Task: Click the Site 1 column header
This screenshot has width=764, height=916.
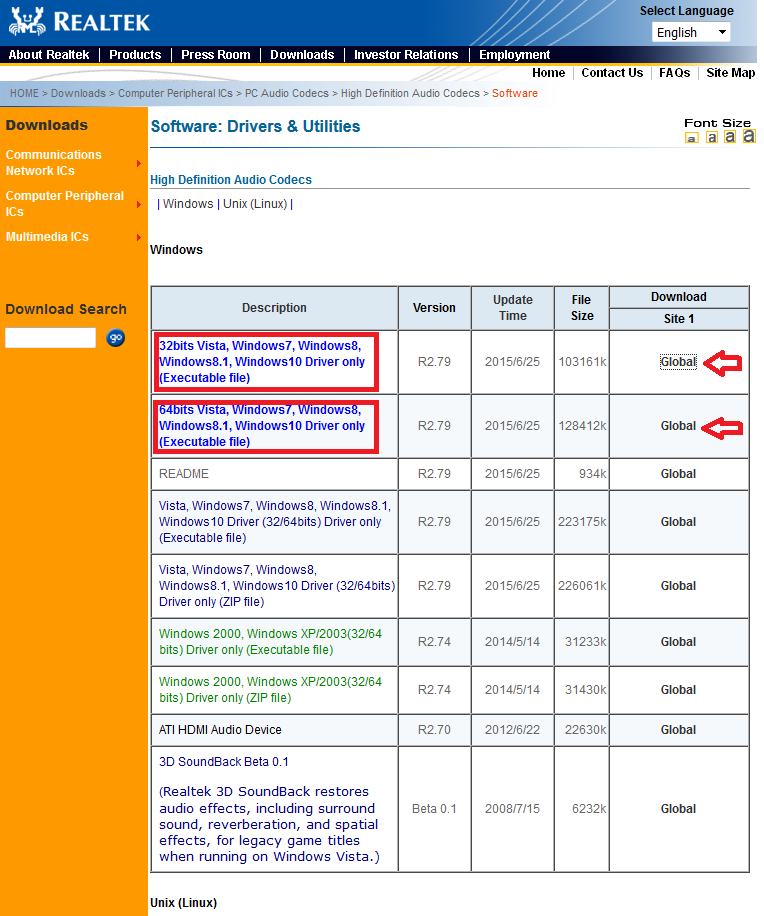Action: click(679, 318)
